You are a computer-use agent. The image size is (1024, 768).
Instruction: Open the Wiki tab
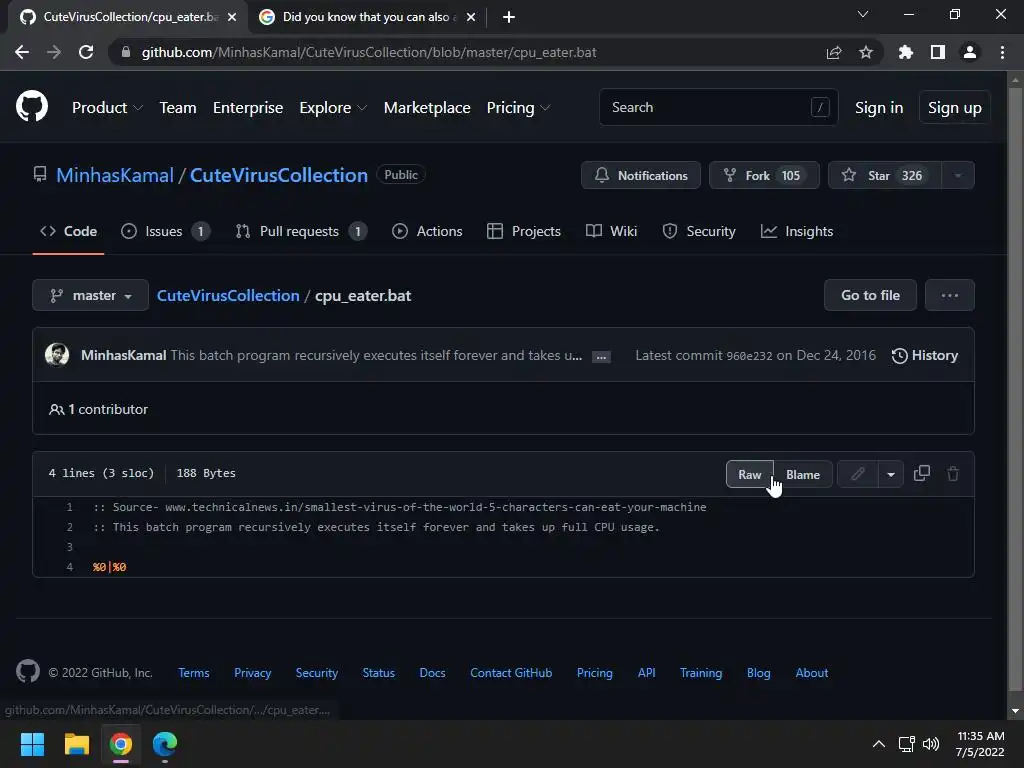(x=611, y=231)
